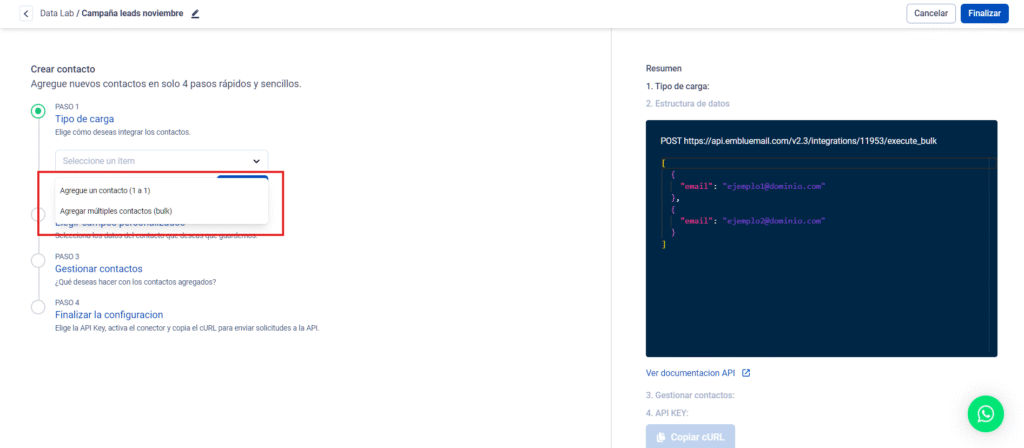1024x448 pixels.
Task: Click '2. Estructura de datos' in Resumen
Action: point(687,103)
